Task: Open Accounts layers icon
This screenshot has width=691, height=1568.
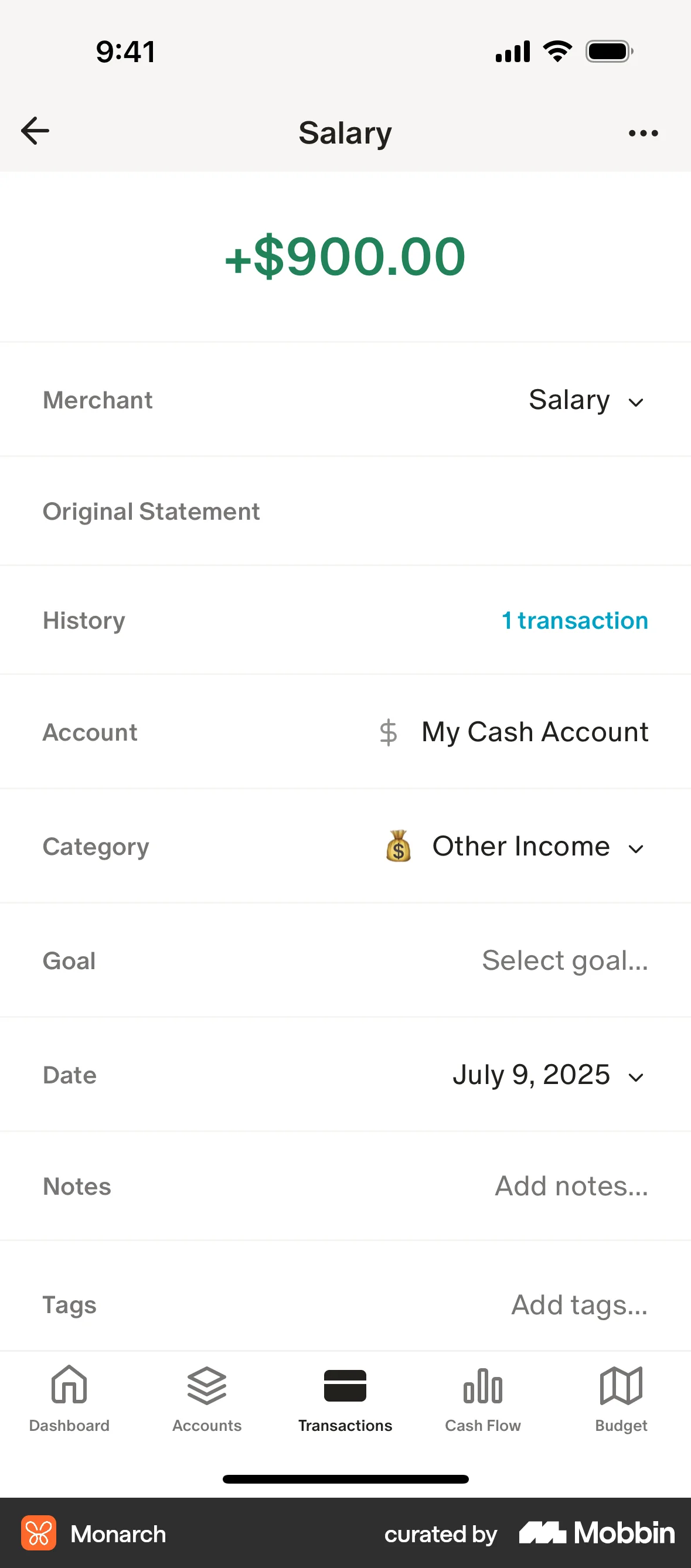Action: (x=207, y=1385)
